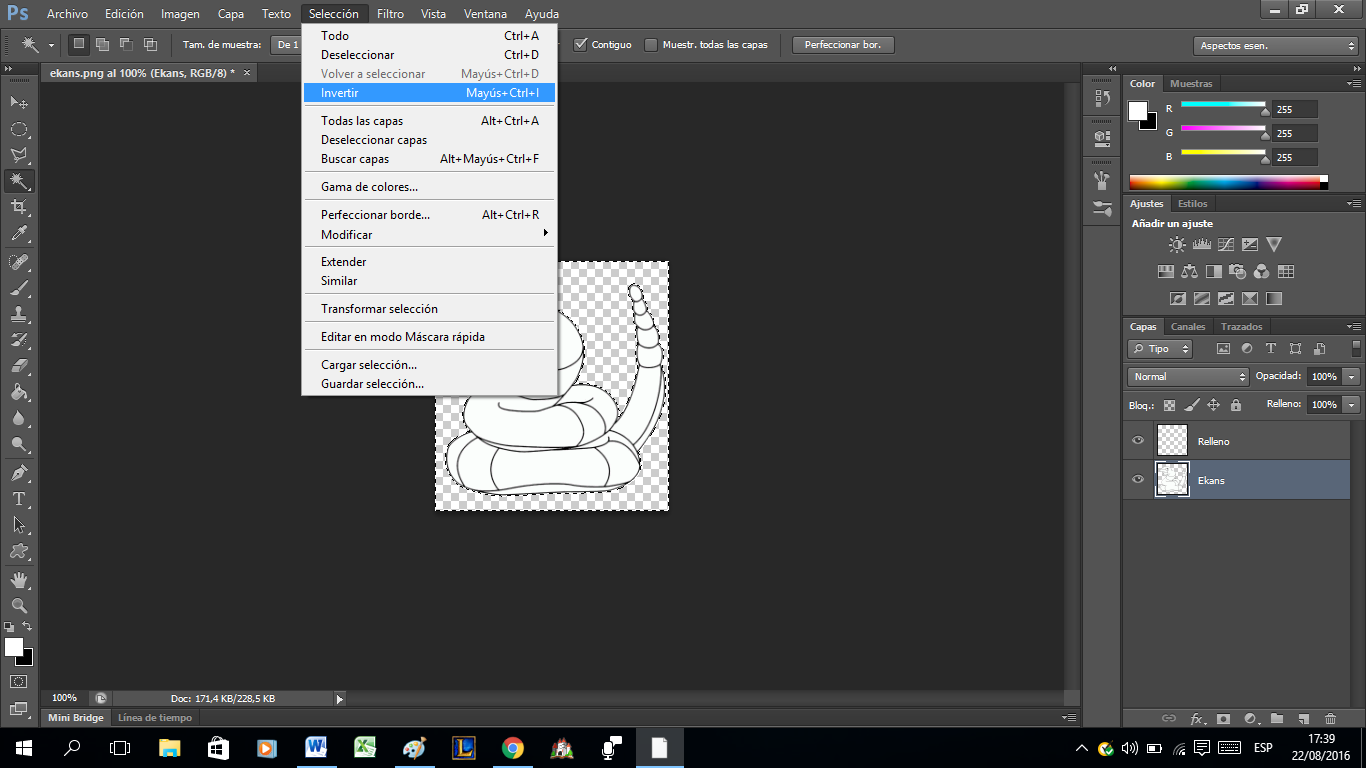Select the Blur tool
1366x768 pixels.
tap(19, 418)
